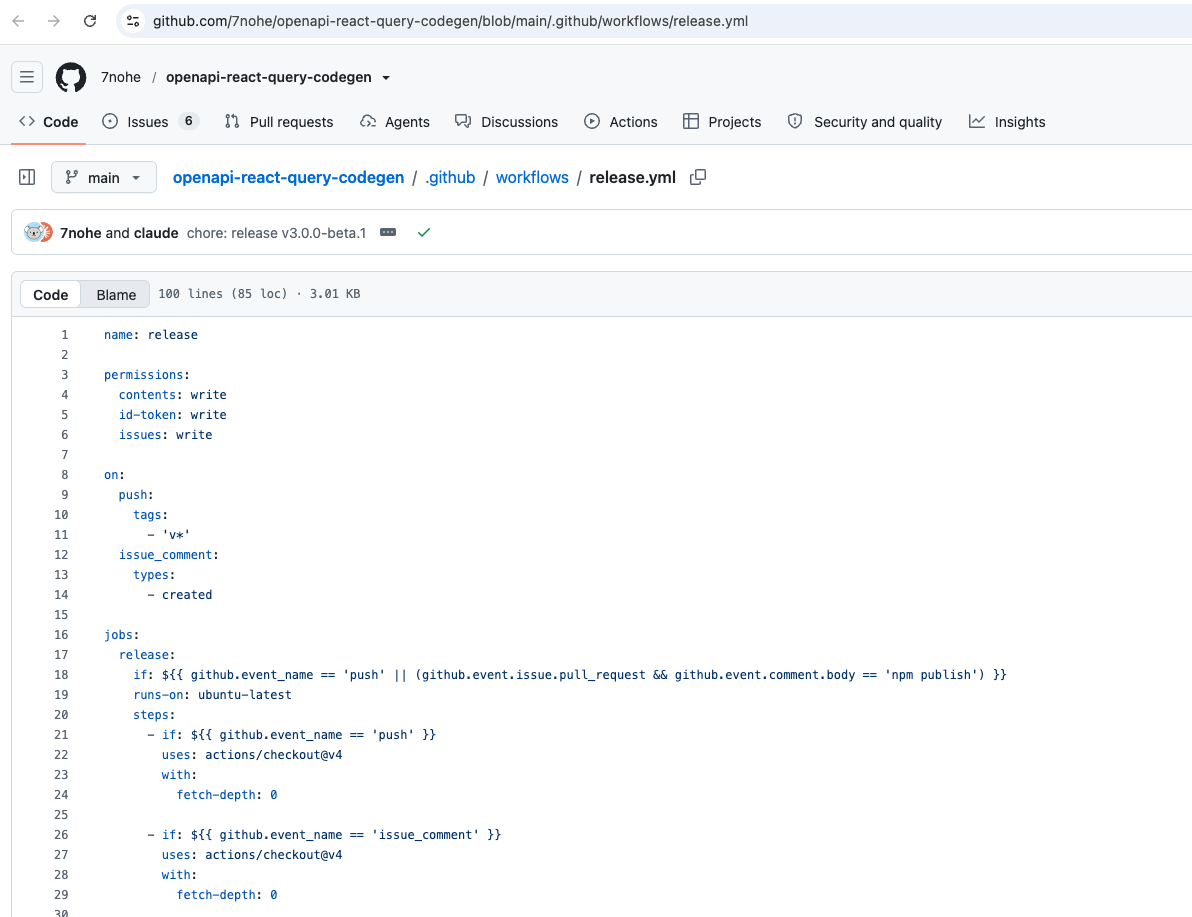
Task: Go to GitHub home via Octocat logo
Action: (71, 77)
